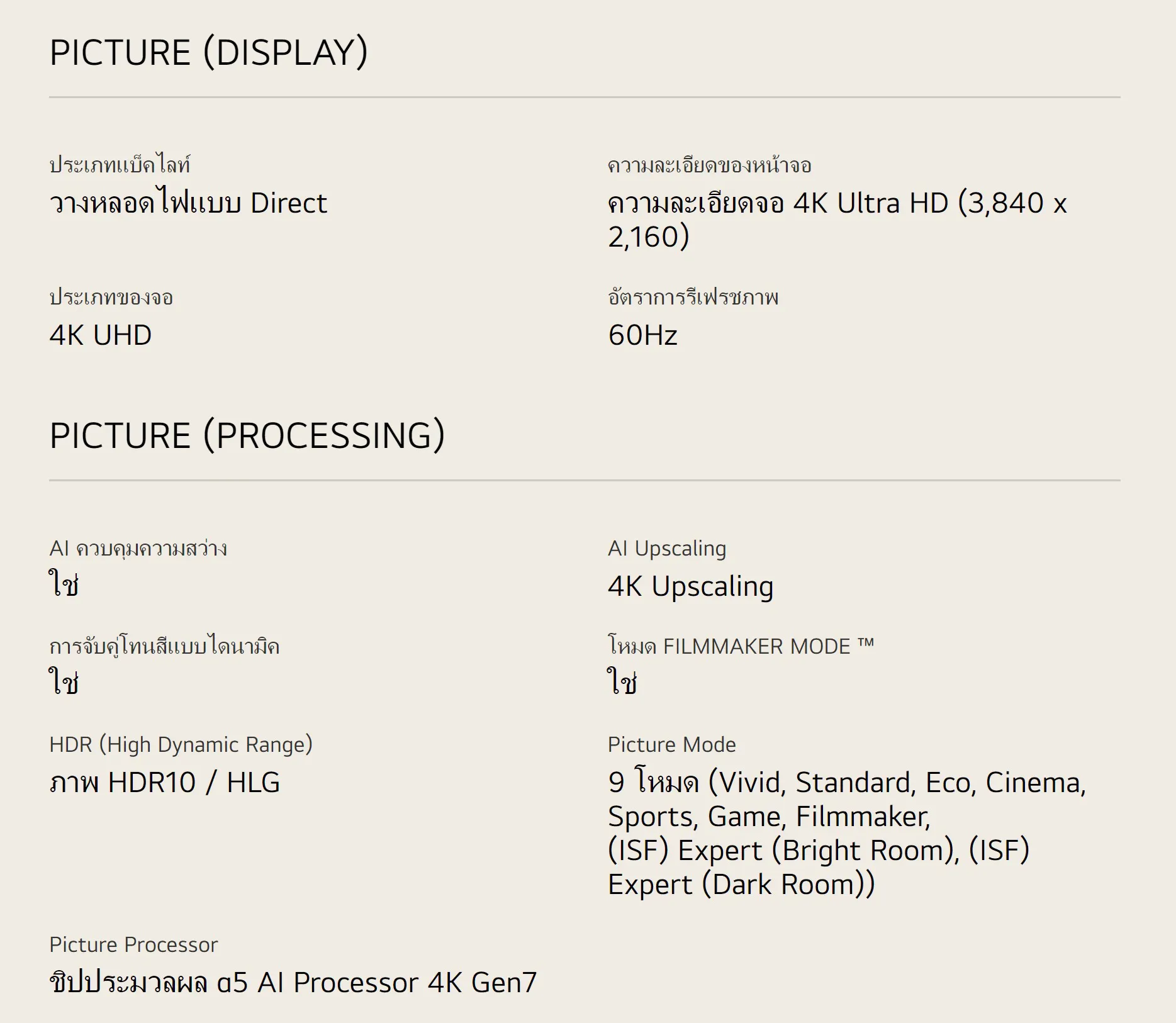The image size is (1176, 1023).
Task: Click the 'ประเภทแบ็คไลท์' spec label
Action: 120,165
